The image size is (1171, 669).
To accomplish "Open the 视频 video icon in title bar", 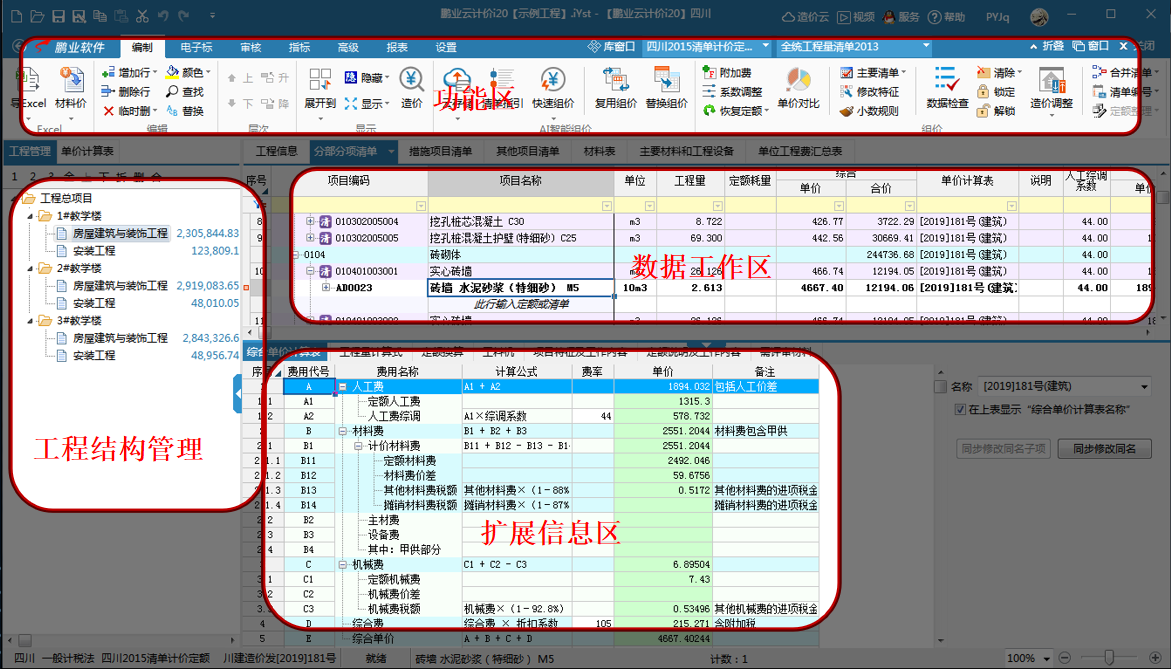I will coord(844,16).
